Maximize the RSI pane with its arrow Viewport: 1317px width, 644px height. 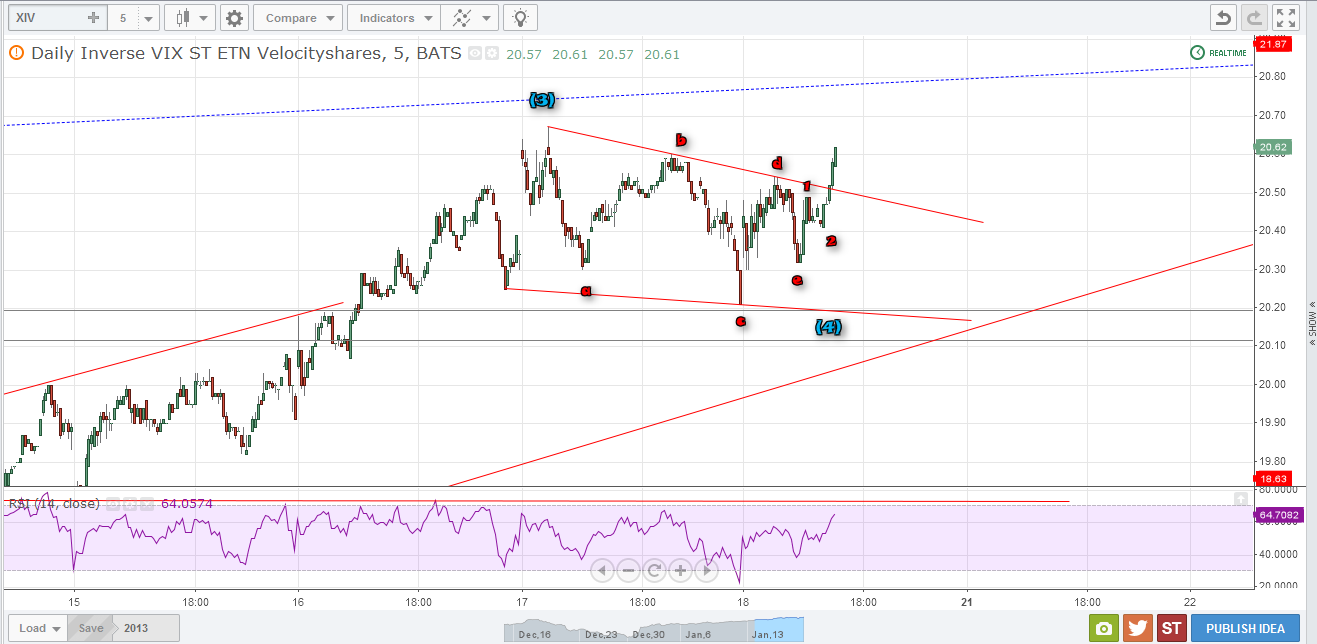tap(1241, 497)
